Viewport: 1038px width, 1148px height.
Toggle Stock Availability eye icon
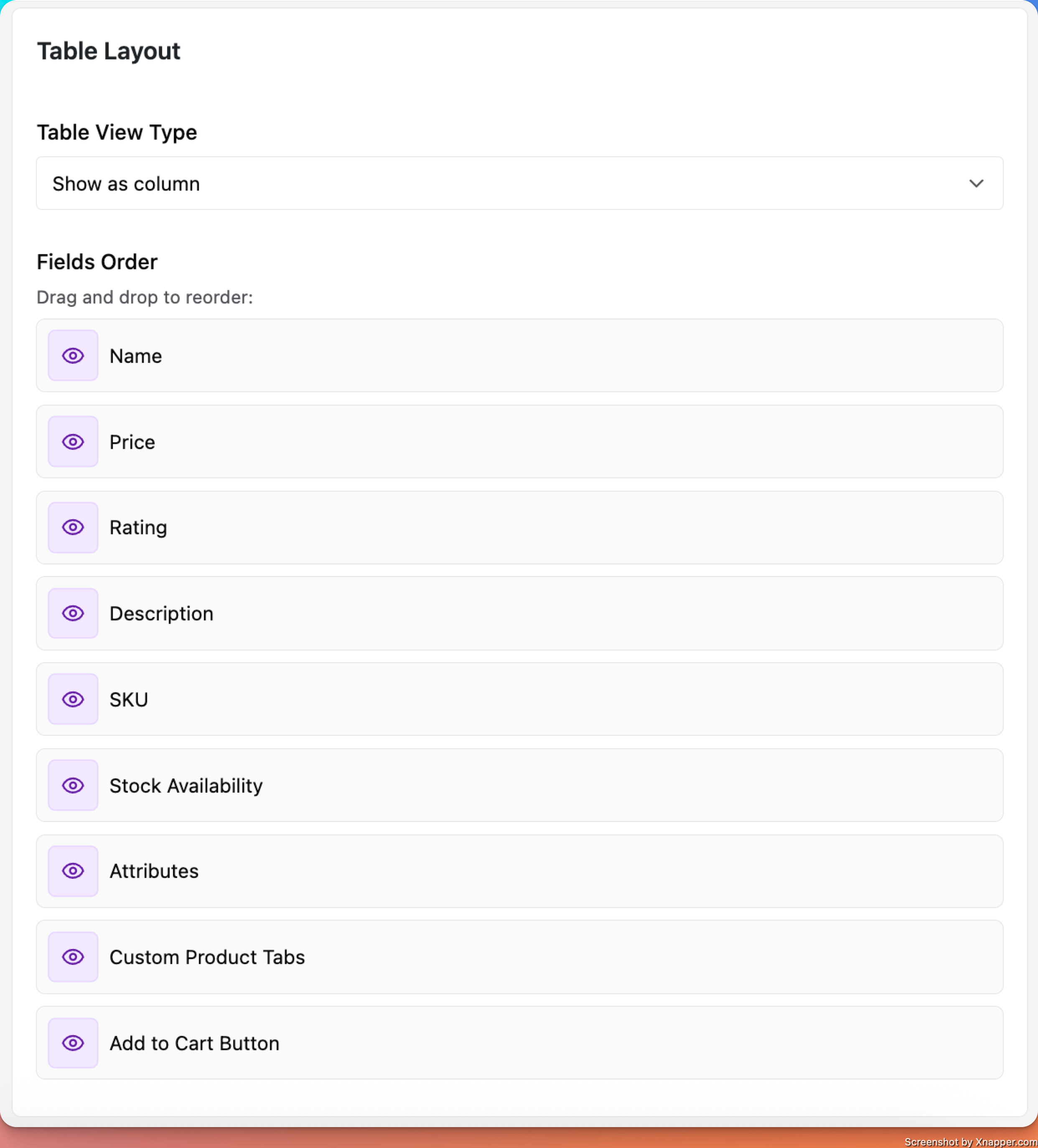point(73,785)
